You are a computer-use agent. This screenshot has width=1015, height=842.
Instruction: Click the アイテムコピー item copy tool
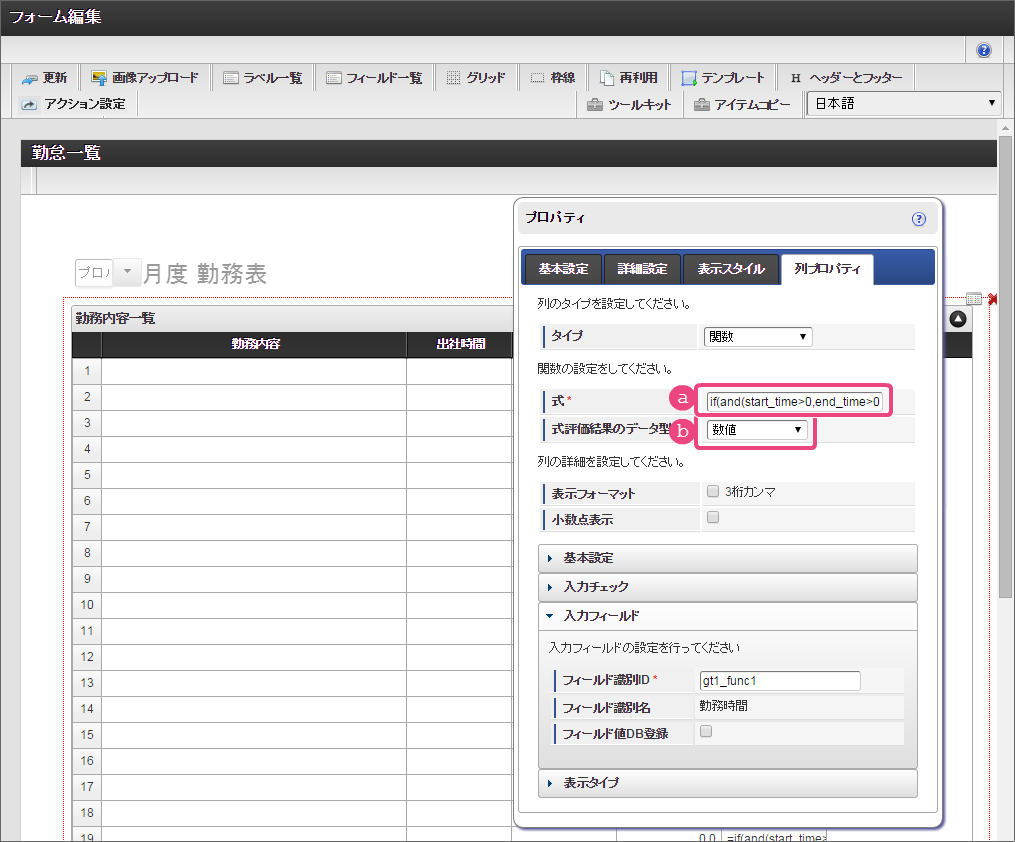coord(742,105)
